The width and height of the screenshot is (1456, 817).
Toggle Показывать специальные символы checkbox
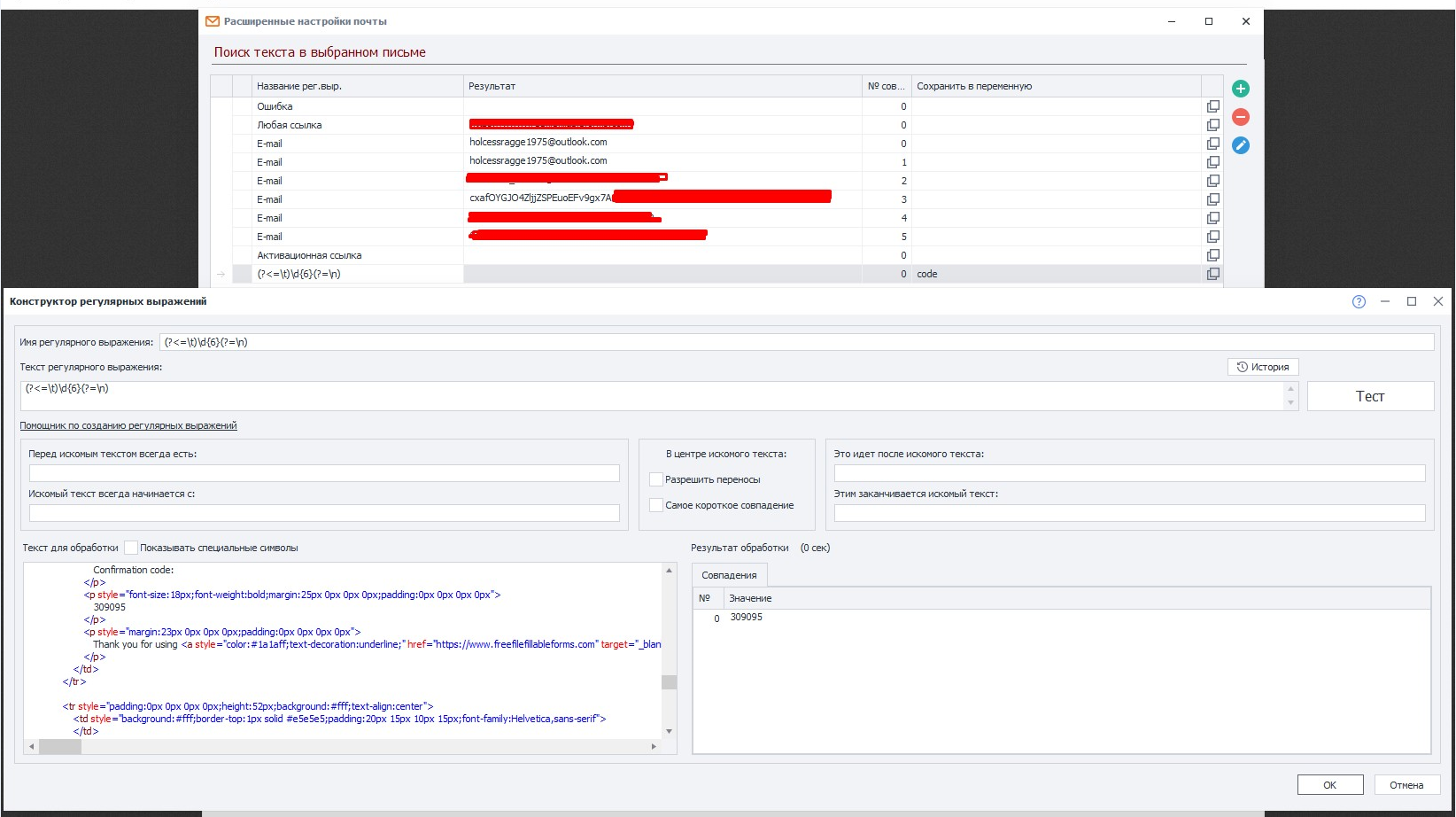click(131, 548)
